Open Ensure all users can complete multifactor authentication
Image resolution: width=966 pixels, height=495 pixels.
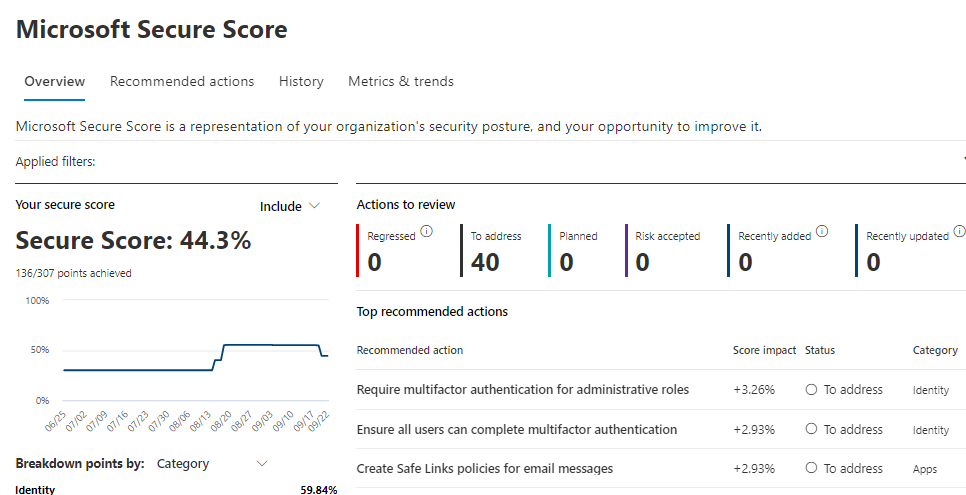[516, 430]
